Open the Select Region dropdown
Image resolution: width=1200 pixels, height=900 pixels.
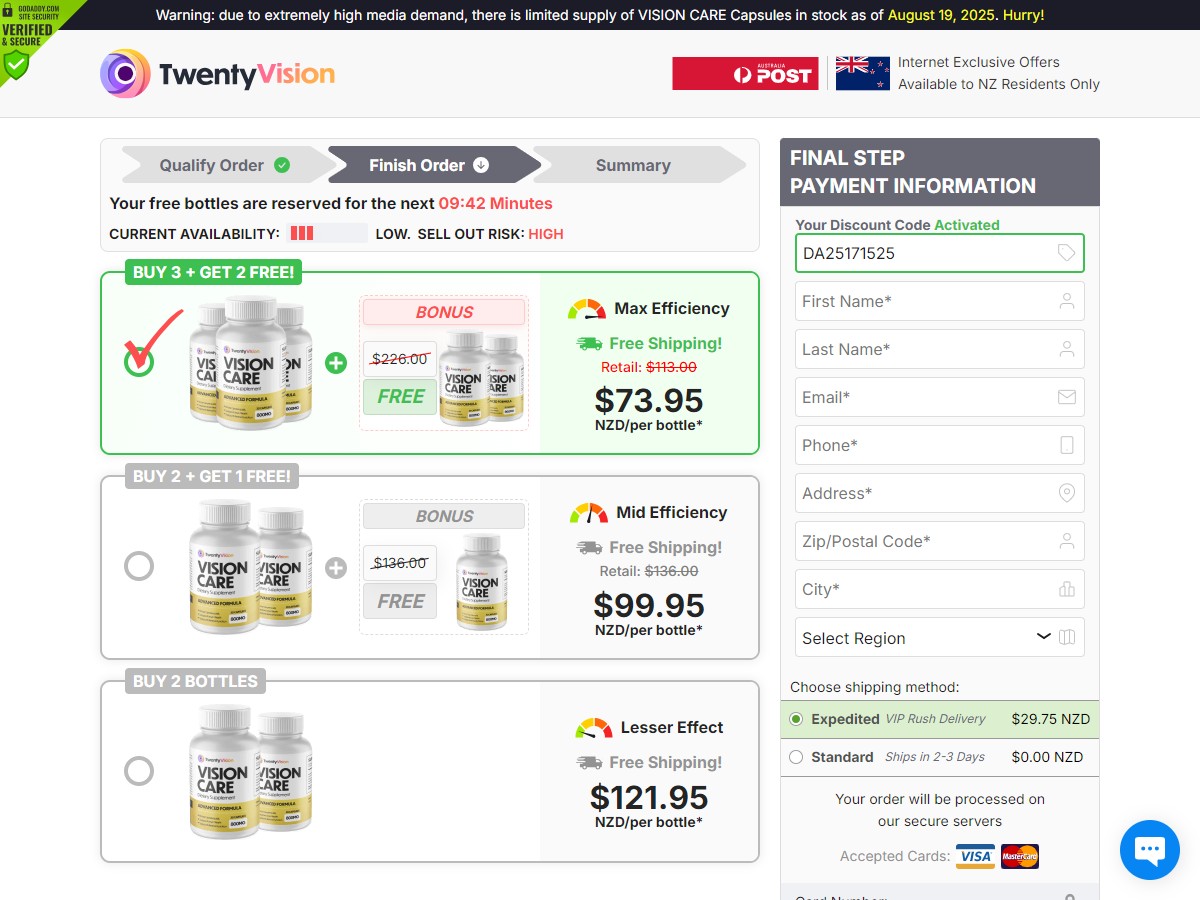[x=940, y=638]
